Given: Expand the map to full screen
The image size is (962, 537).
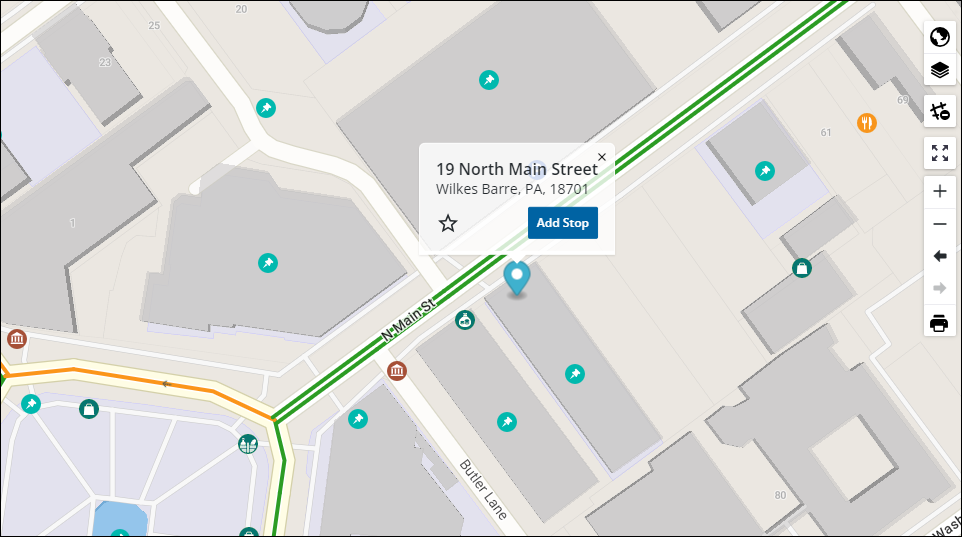Looking at the screenshot, I should coord(939,153).
